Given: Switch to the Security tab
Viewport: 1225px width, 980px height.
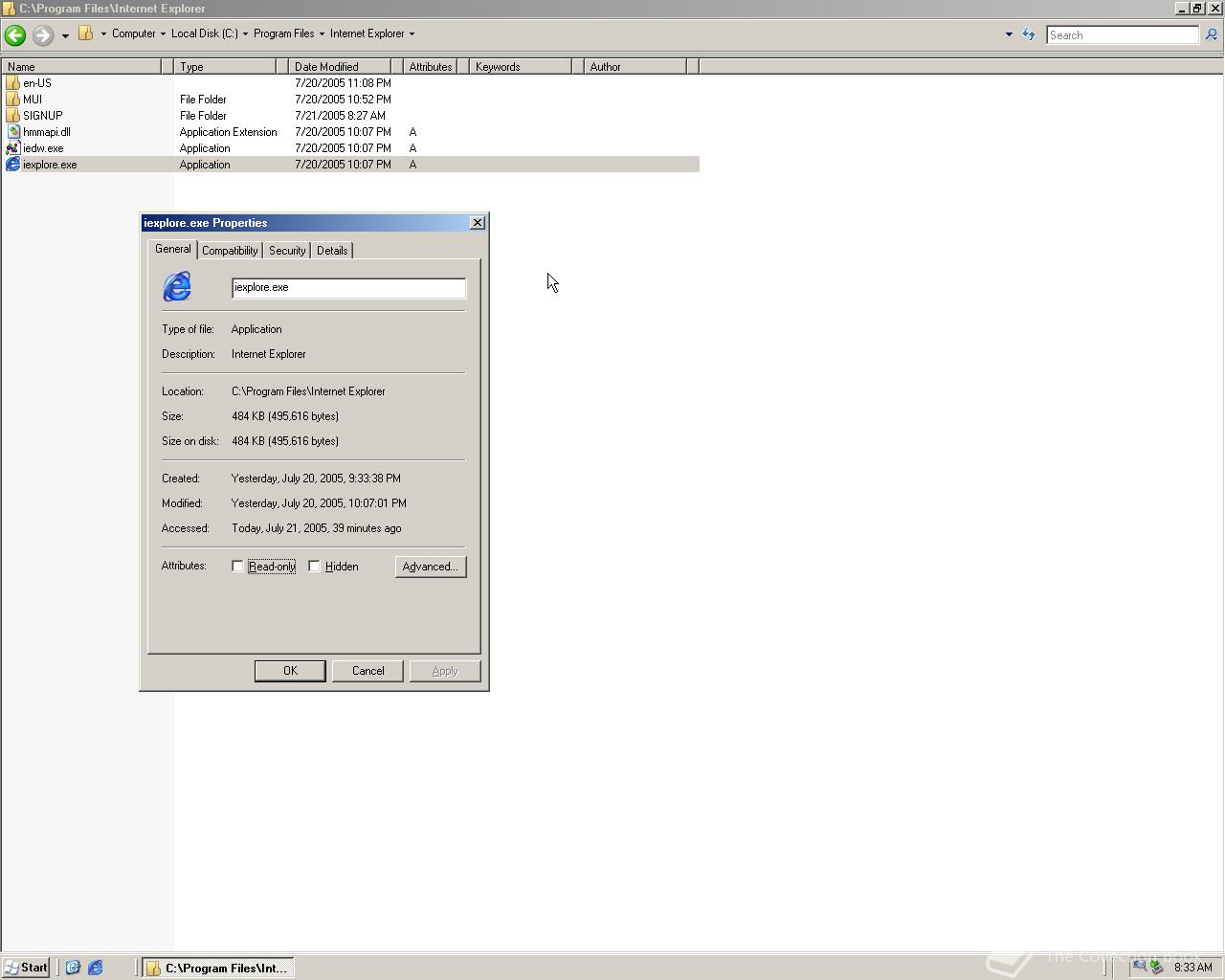Looking at the screenshot, I should tap(287, 251).
